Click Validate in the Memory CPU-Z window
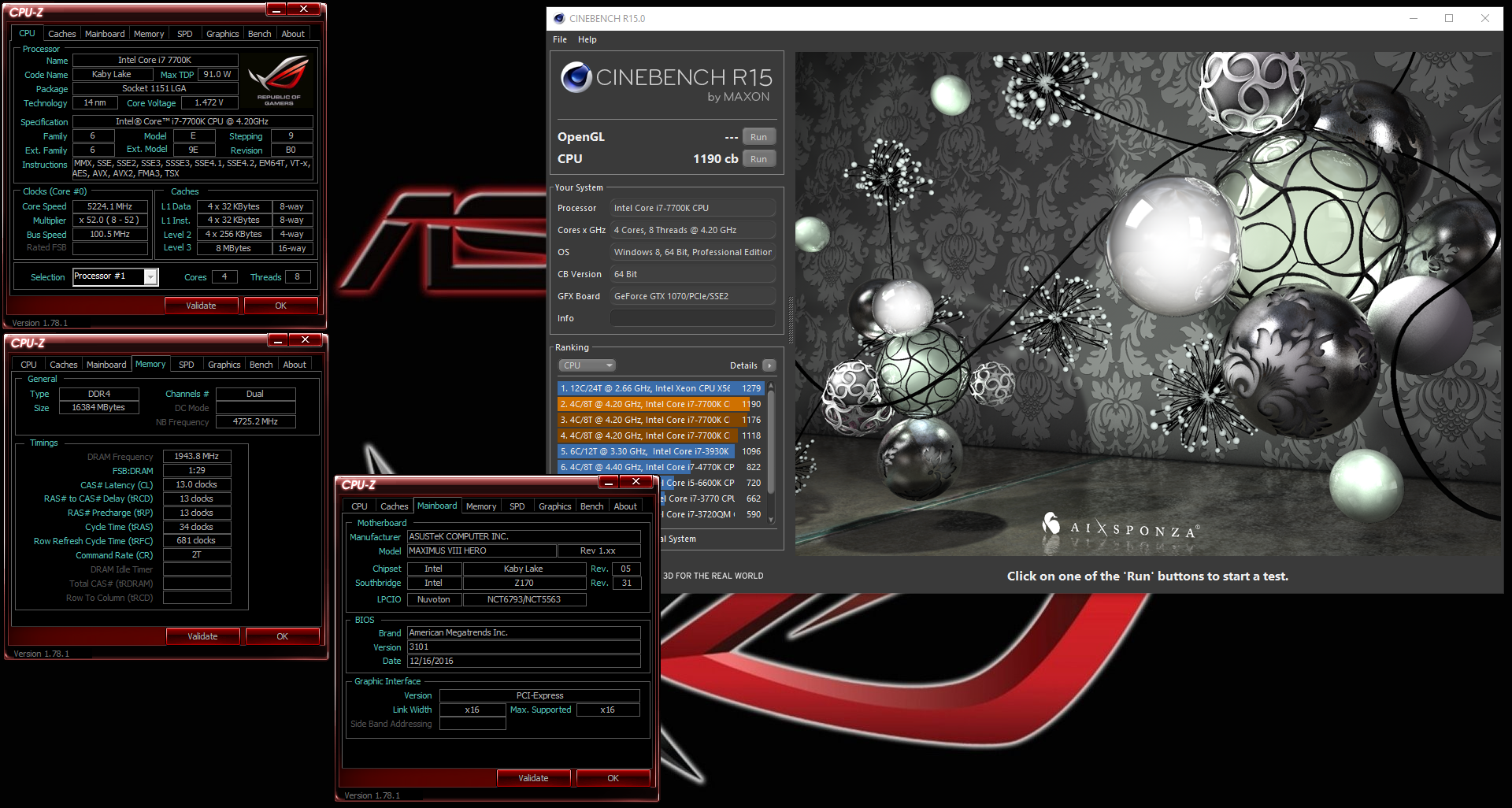 tap(202, 636)
